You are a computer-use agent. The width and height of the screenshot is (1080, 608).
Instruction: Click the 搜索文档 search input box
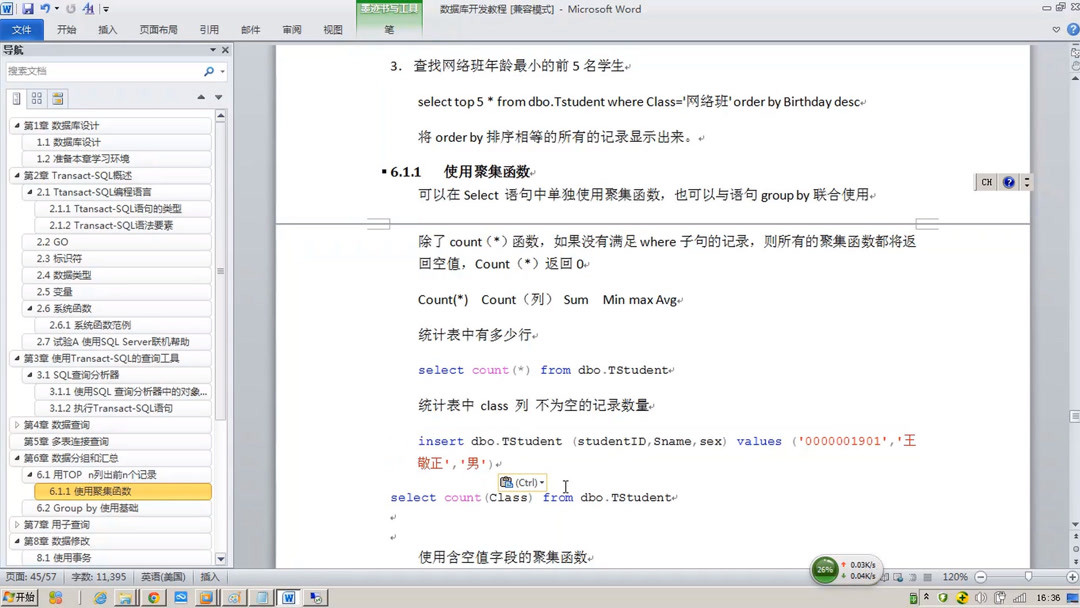coord(100,71)
